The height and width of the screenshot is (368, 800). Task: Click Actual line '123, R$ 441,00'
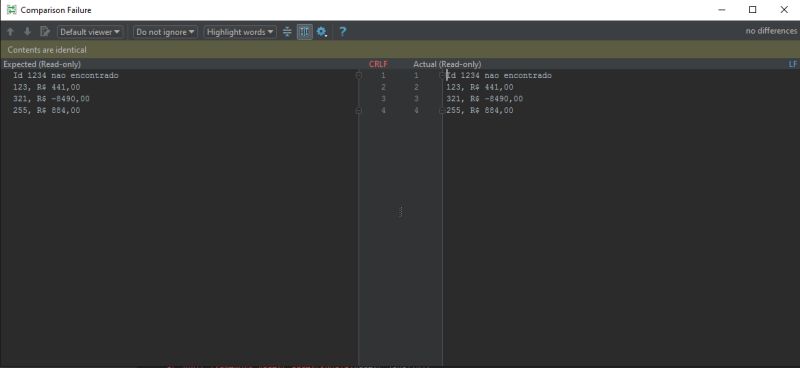click(x=480, y=87)
